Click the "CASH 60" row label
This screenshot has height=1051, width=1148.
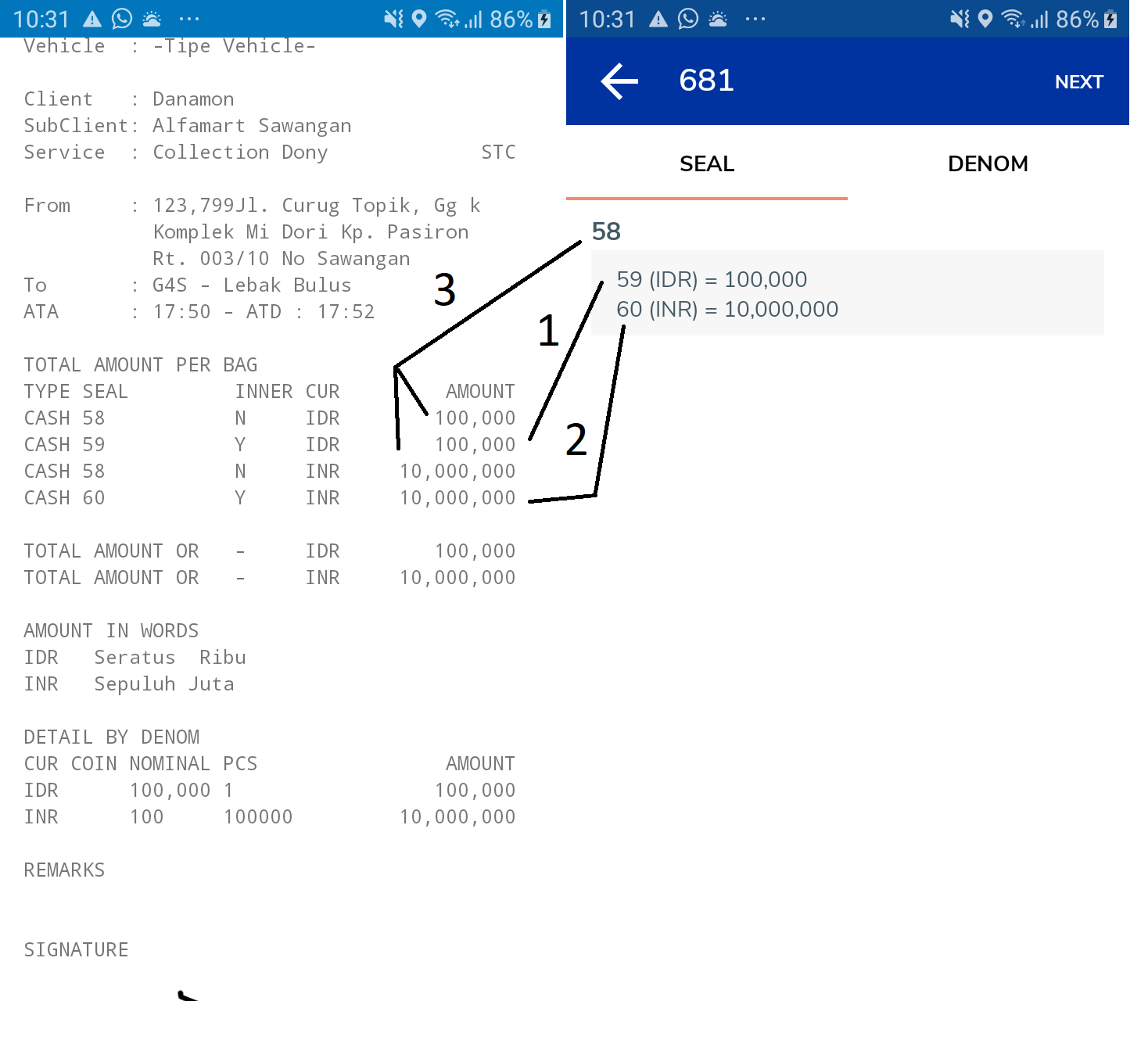point(64,498)
